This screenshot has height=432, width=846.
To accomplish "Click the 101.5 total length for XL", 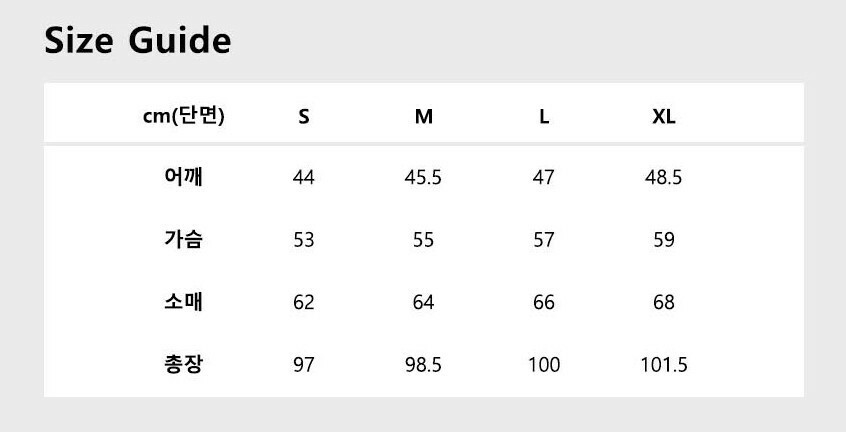I will tap(664, 365).
